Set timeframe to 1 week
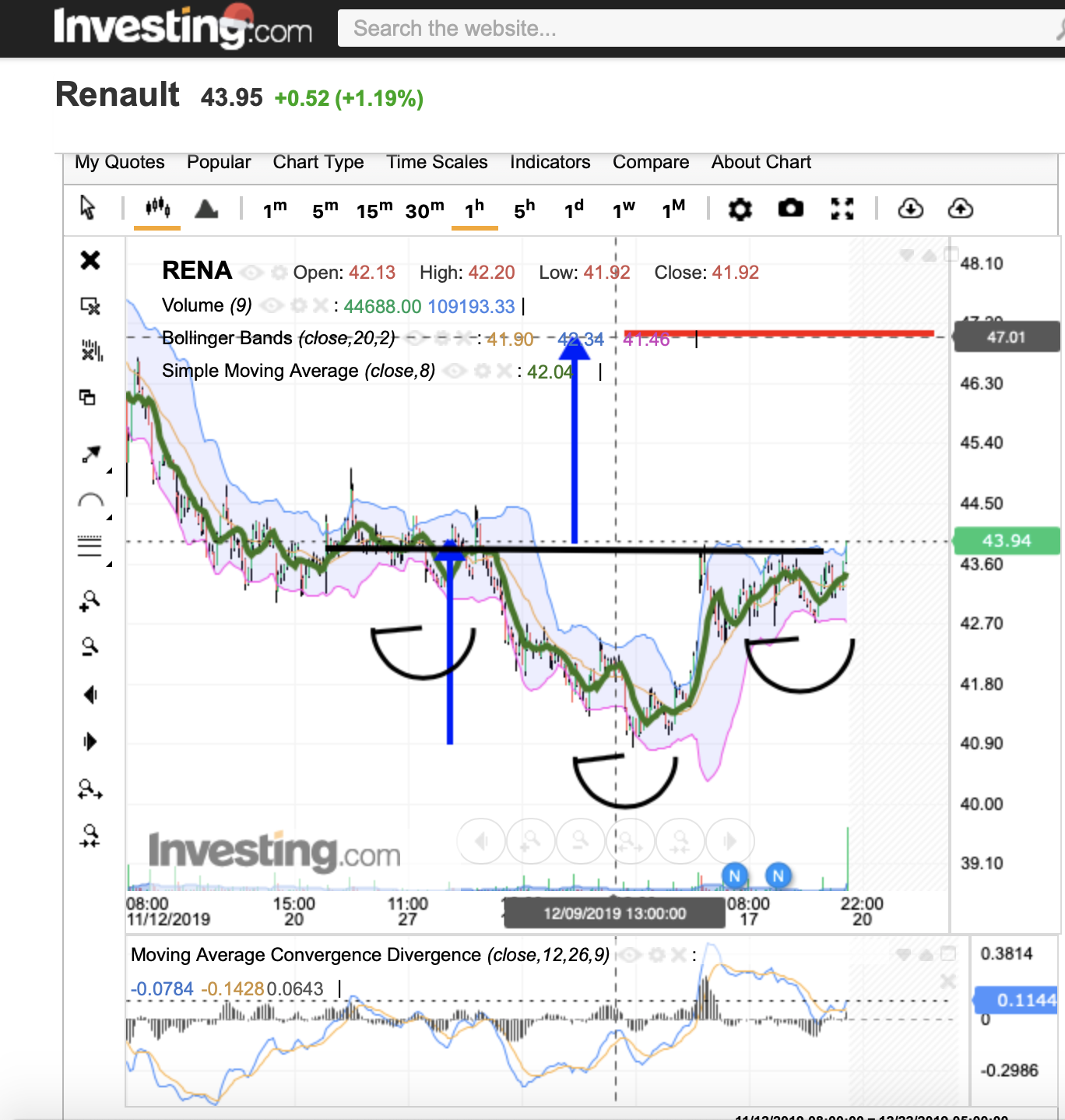Image resolution: width=1065 pixels, height=1120 pixels. (x=624, y=210)
